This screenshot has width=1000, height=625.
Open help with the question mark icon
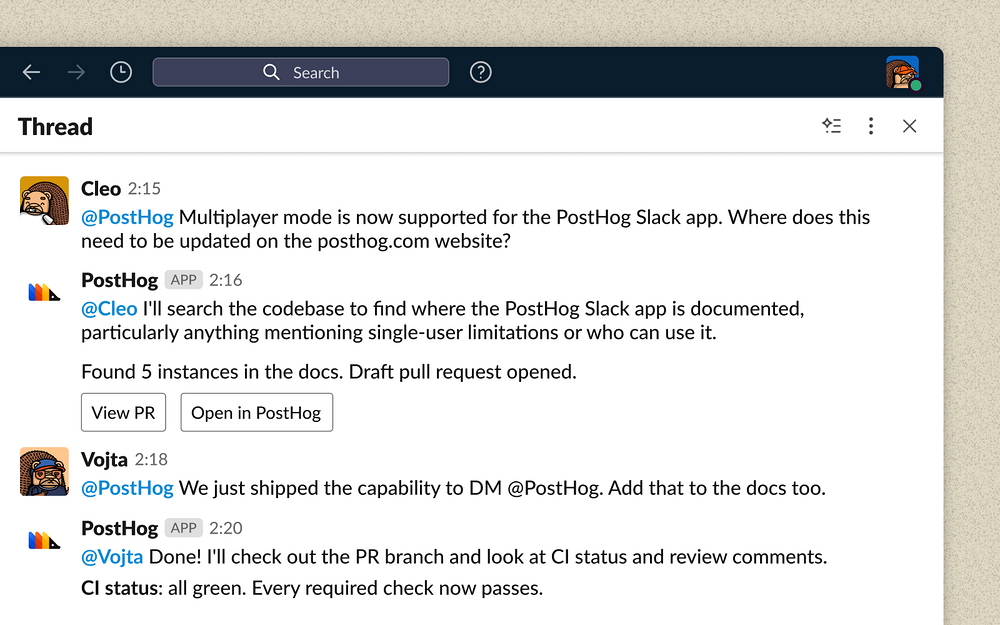[x=480, y=72]
